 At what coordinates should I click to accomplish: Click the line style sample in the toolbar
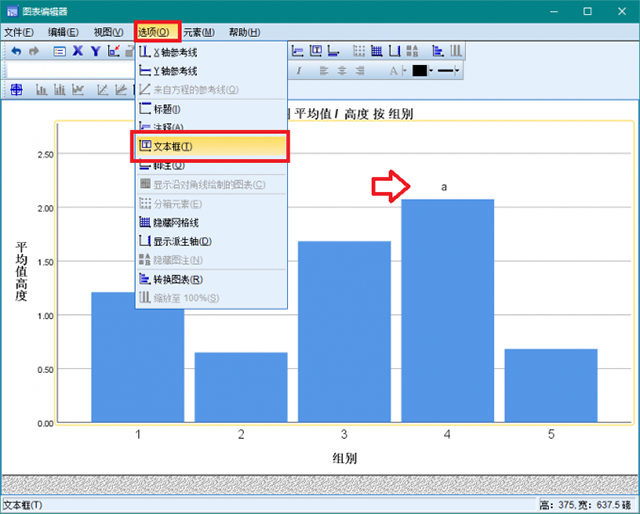coord(445,71)
